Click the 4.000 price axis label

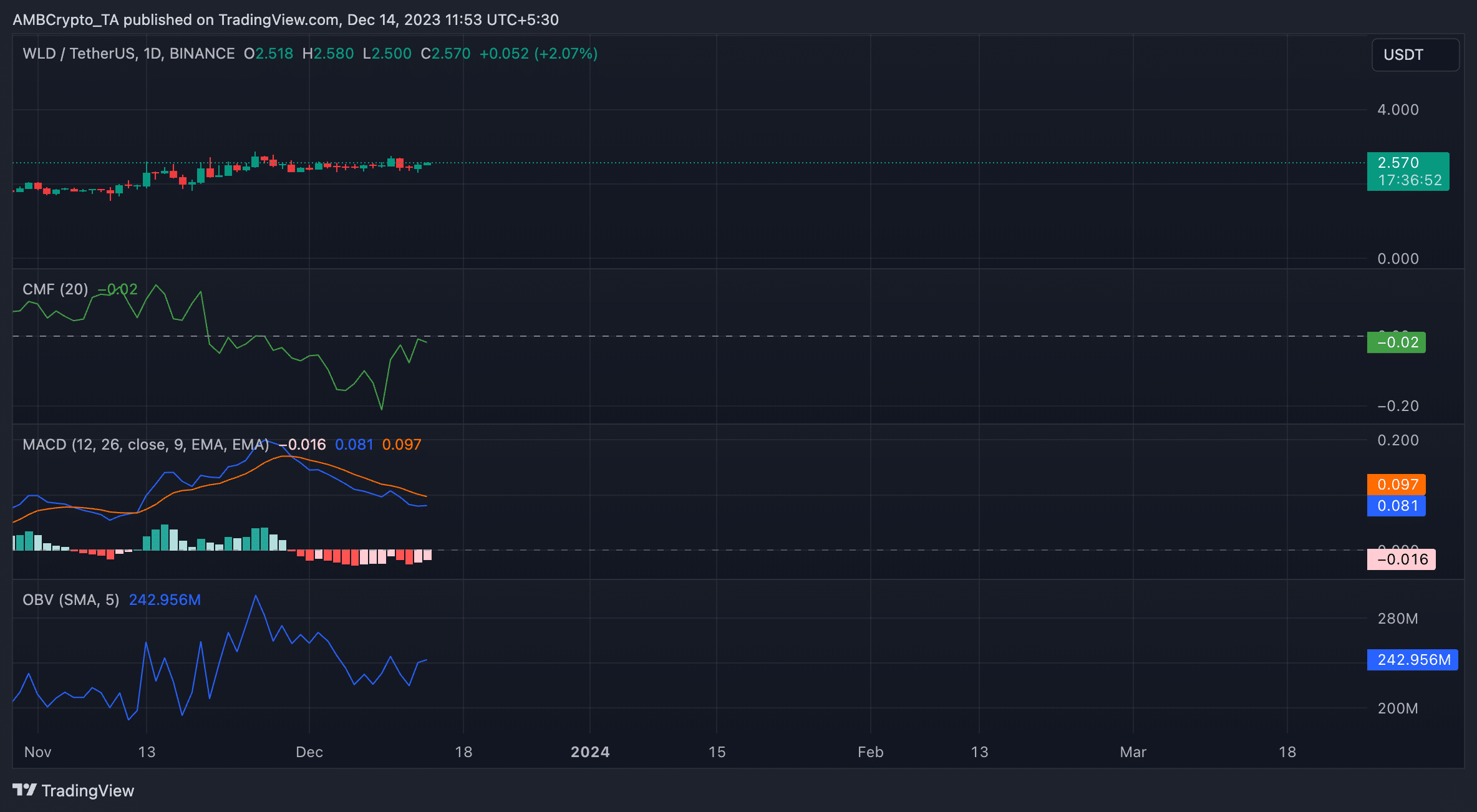[x=1398, y=110]
